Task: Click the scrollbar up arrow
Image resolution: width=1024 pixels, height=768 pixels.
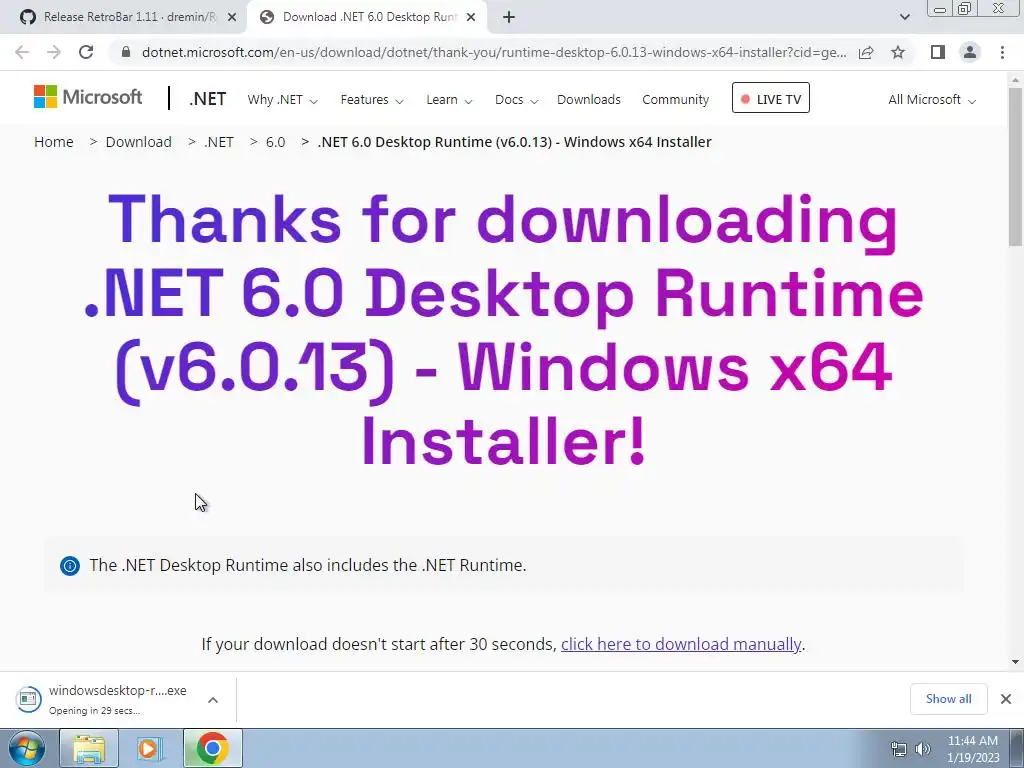Action: coord(1015,80)
